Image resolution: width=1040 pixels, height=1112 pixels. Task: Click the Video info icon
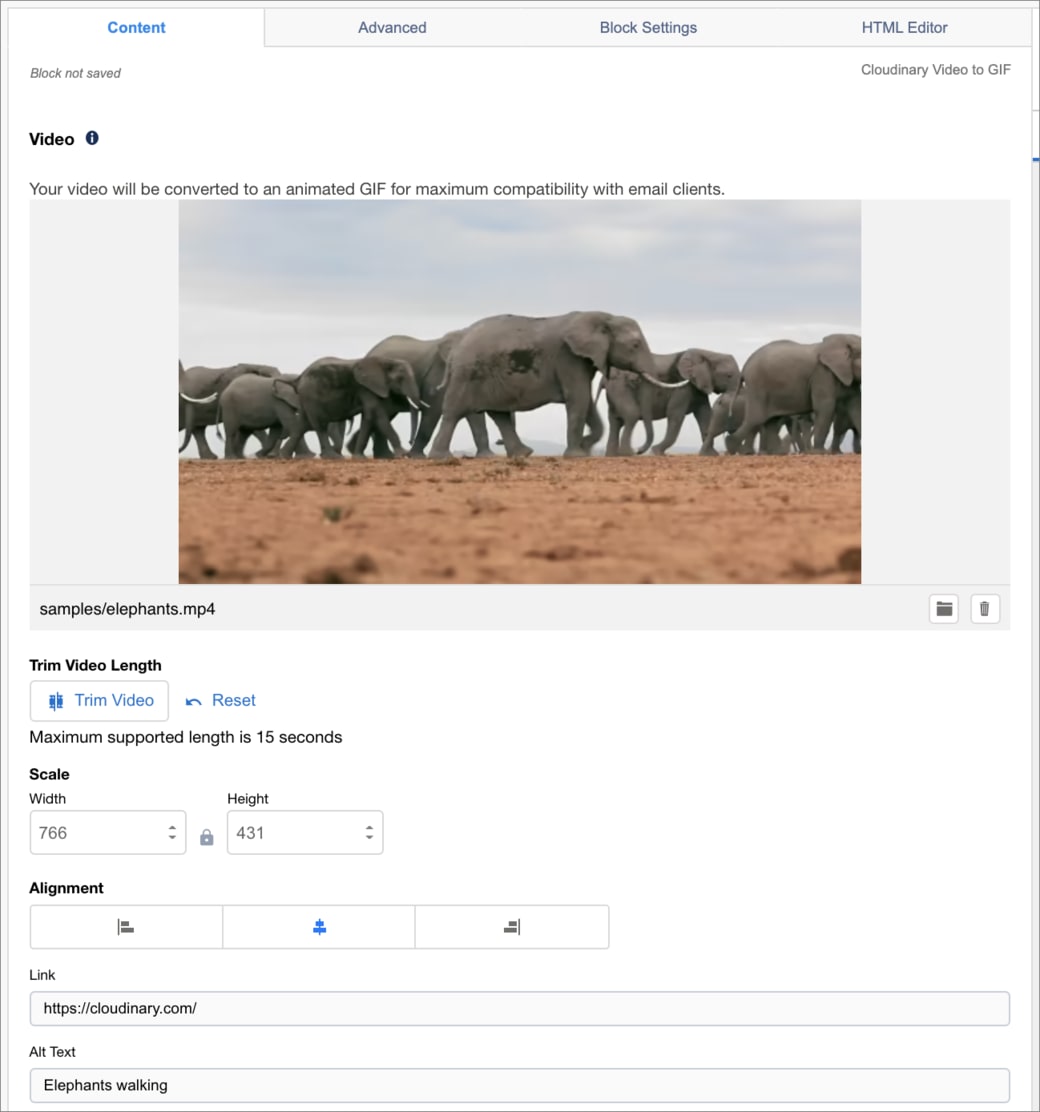click(x=92, y=138)
